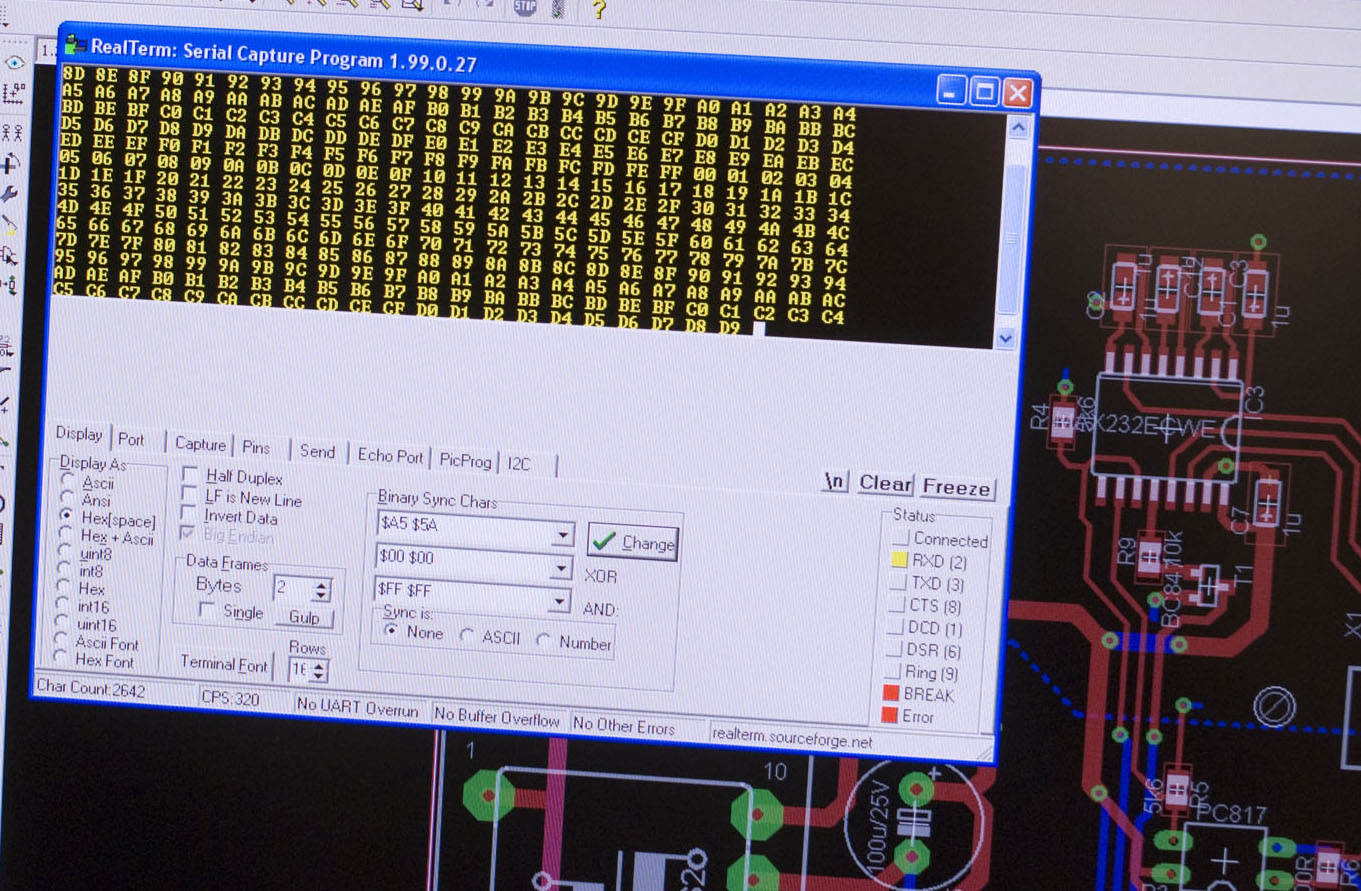The width and height of the screenshot is (1361, 891).
Task: Toggle the Big Endian checkbox
Action: pos(187,533)
